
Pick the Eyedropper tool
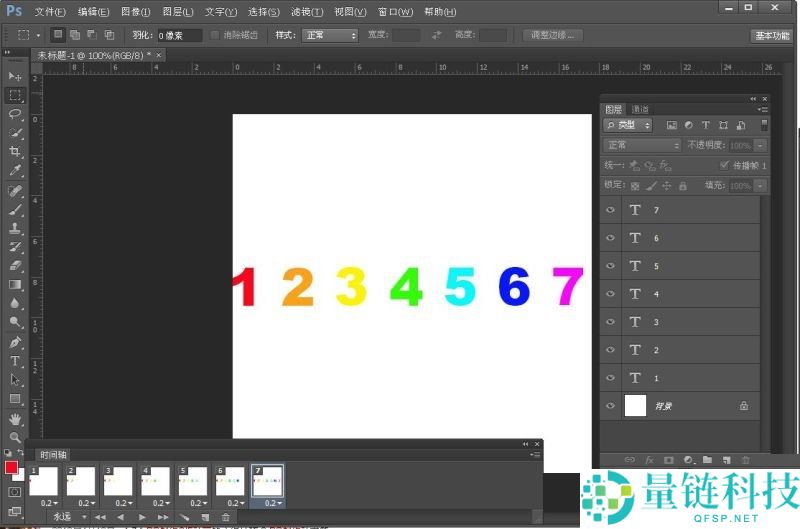pos(15,171)
